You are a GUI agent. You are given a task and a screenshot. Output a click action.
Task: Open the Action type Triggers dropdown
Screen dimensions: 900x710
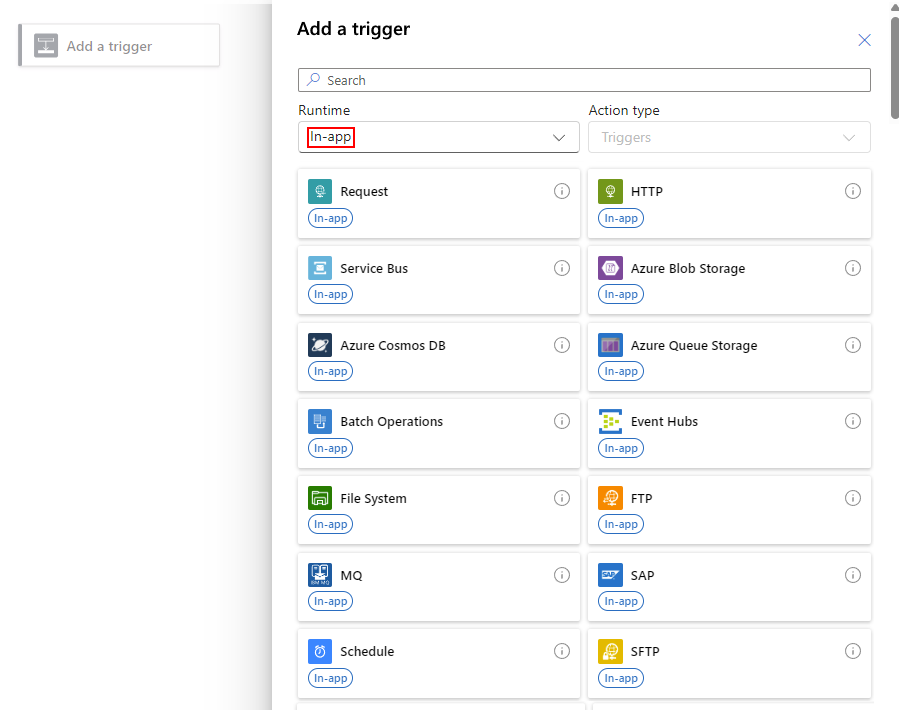click(x=729, y=137)
